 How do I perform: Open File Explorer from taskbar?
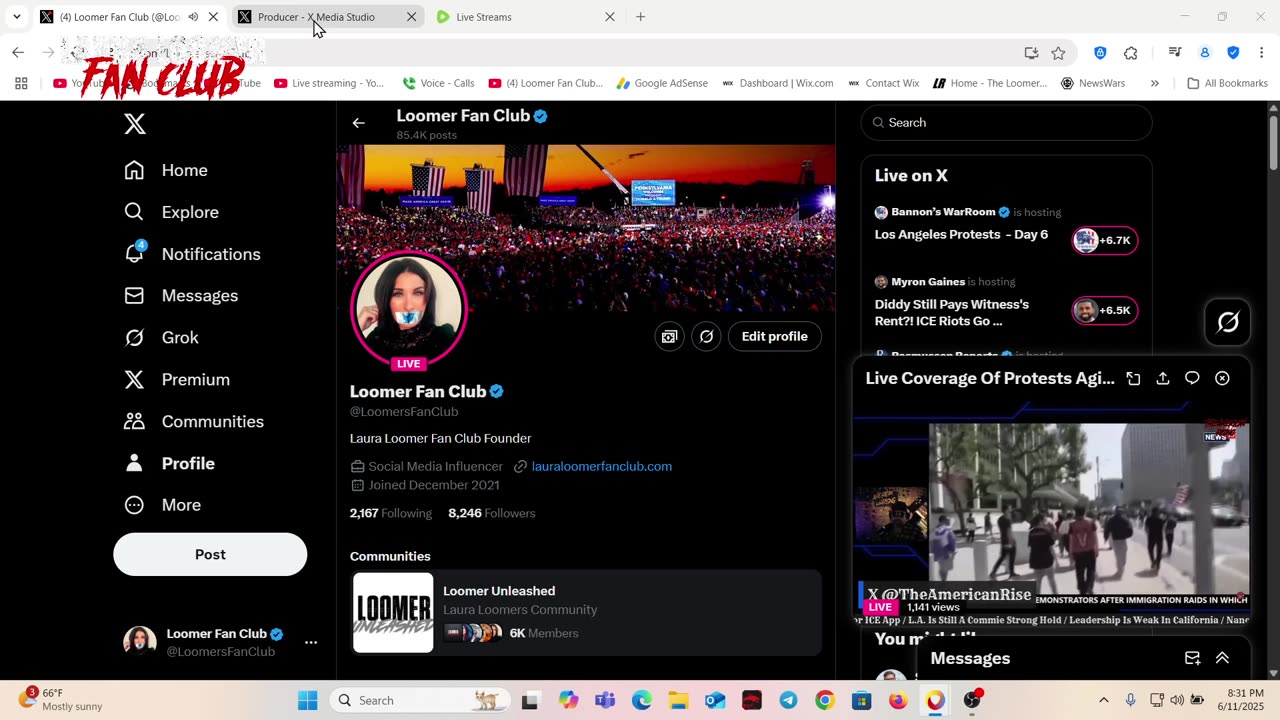click(x=677, y=700)
